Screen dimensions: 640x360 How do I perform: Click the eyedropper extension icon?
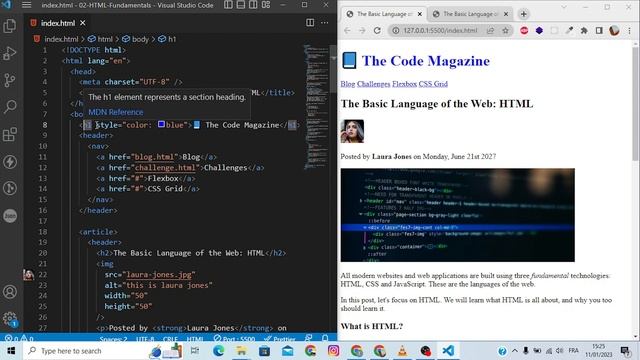click(x=569, y=31)
